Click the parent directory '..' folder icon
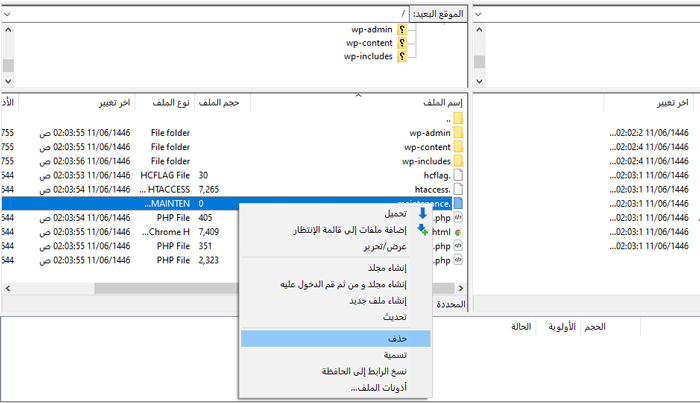700x403 pixels. 458,119
